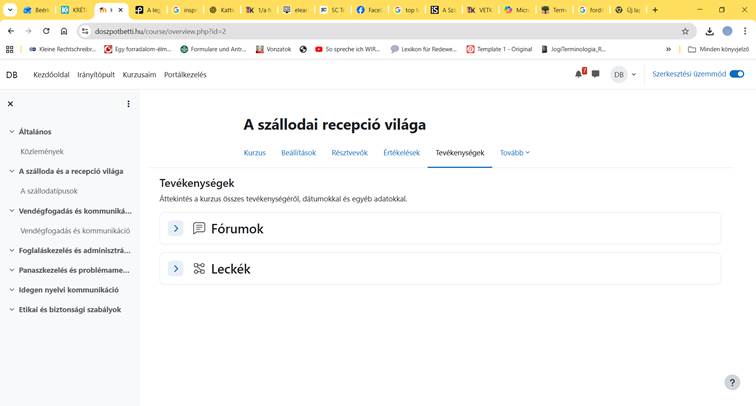
Task: Close the active browser tab
Action: tap(121, 10)
